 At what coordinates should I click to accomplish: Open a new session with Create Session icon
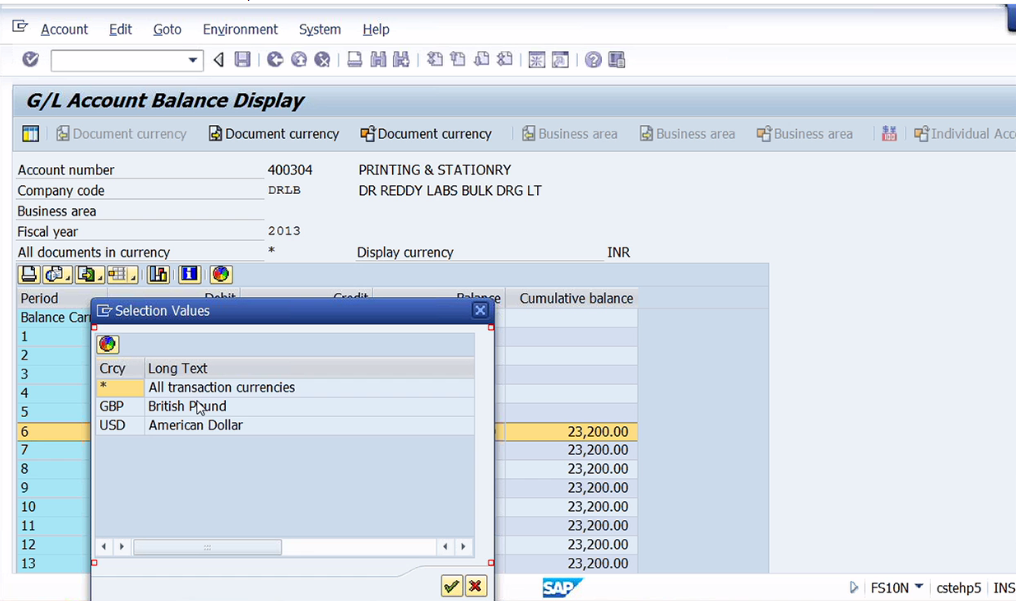point(537,60)
